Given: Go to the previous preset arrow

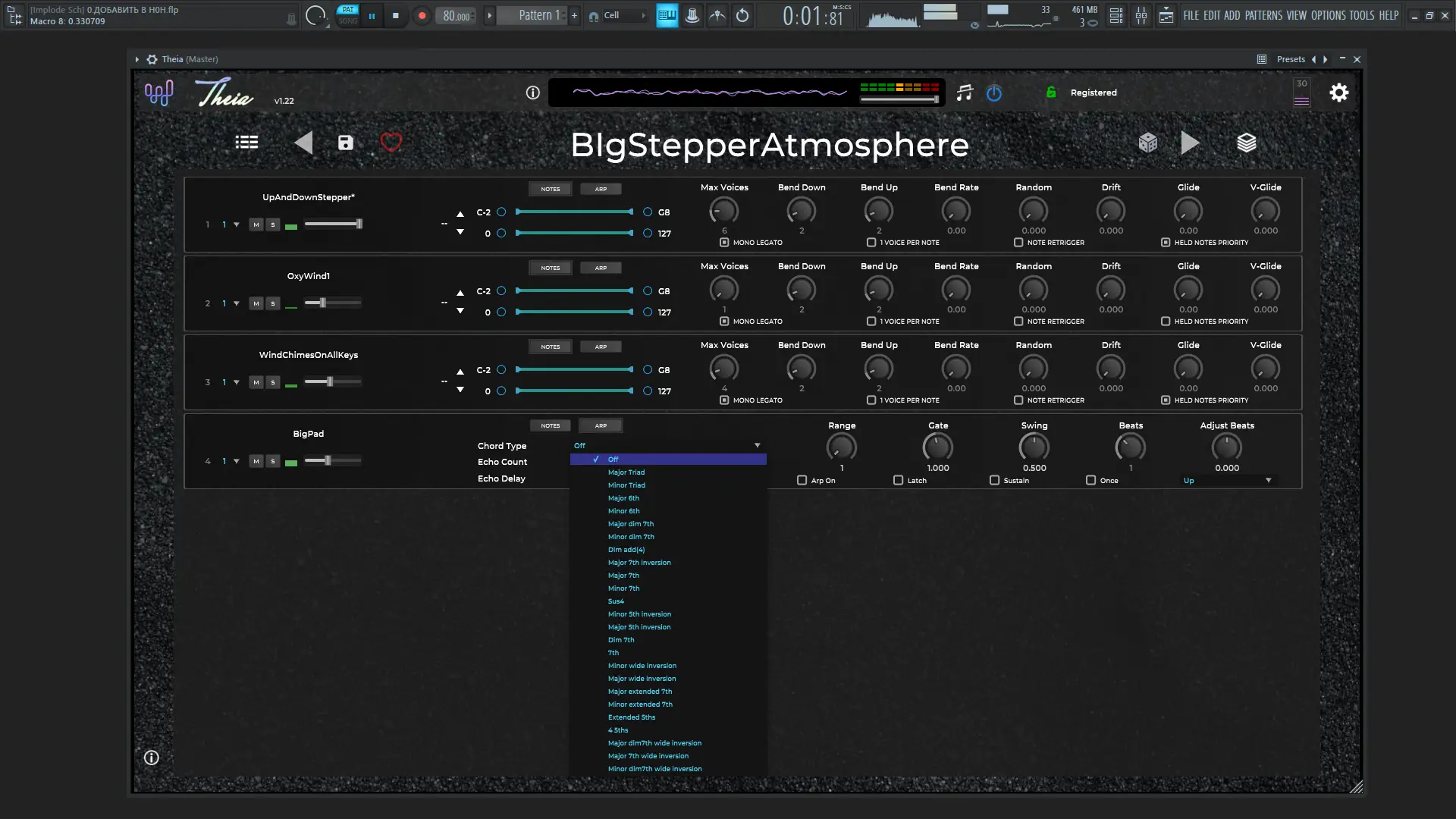Looking at the screenshot, I should [303, 143].
